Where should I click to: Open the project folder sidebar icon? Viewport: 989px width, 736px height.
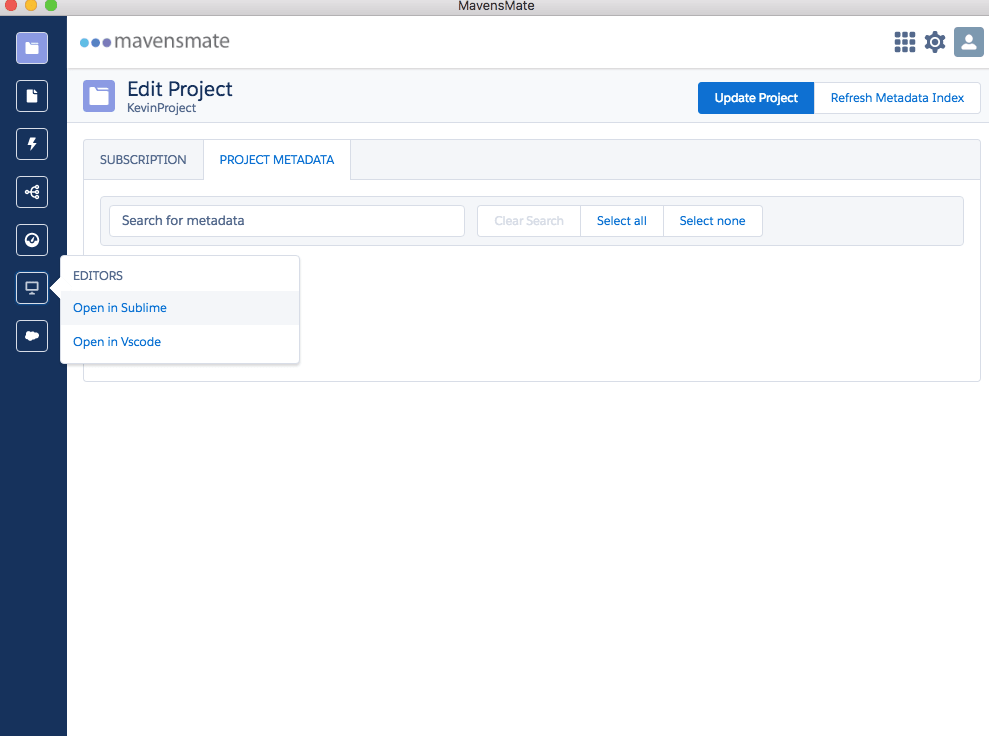[32, 48]
